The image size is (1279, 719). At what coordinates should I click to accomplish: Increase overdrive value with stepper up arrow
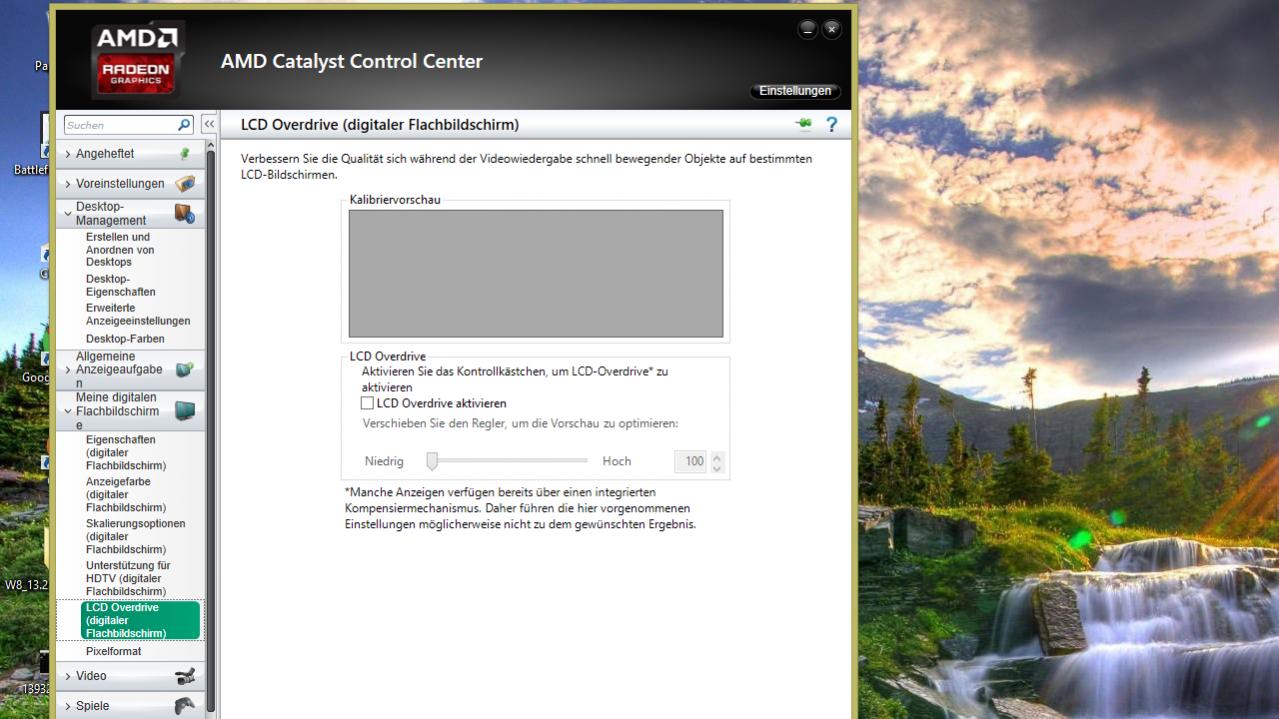coord(716,457)
